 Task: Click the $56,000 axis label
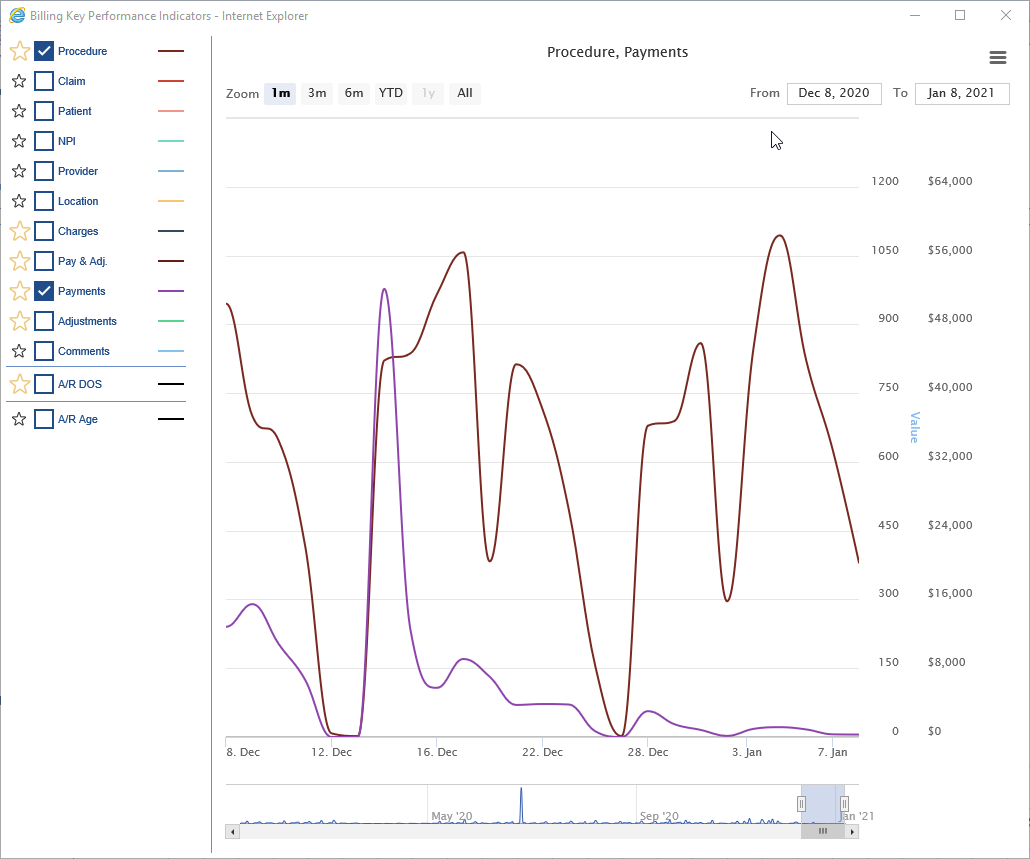pyautogui.click(x=950, y=250)
